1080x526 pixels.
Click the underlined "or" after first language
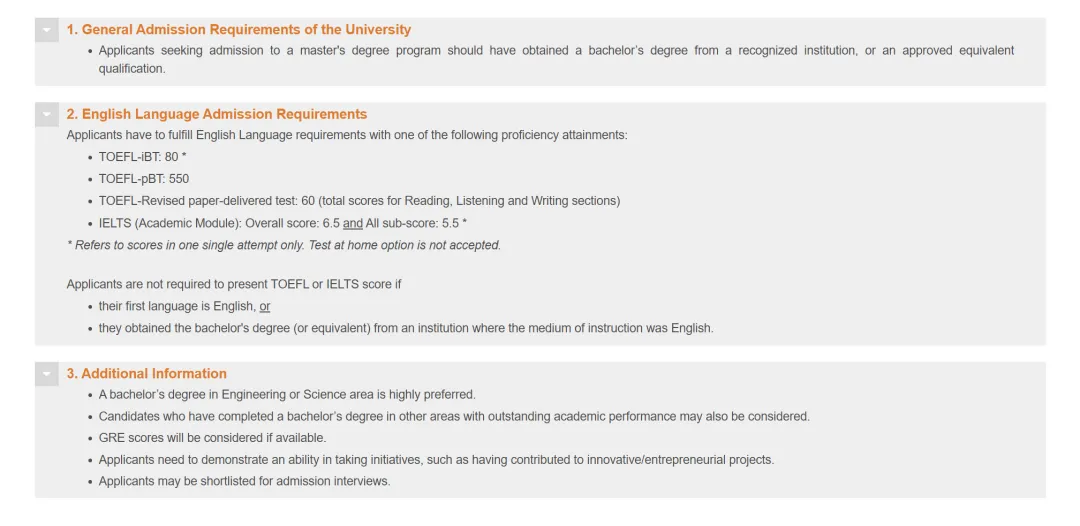[265, 306]
